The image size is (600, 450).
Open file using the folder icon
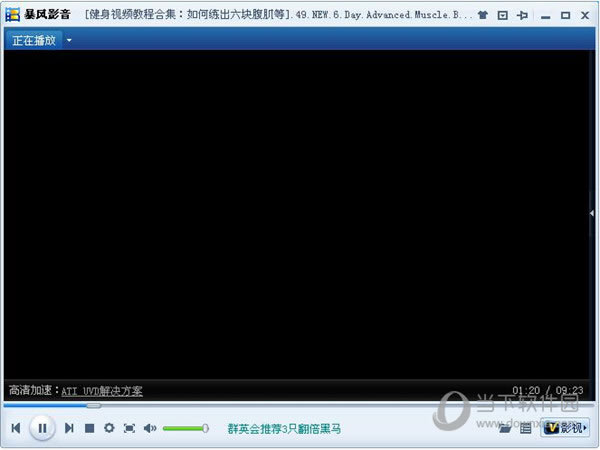point(506,429)
